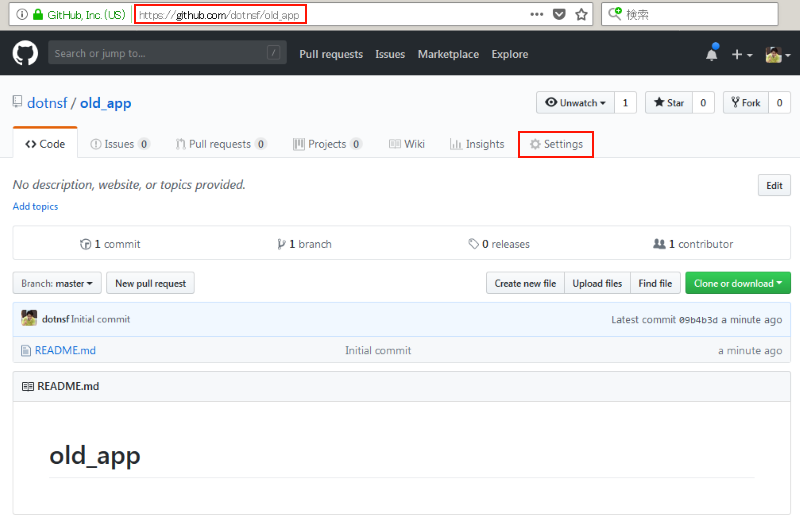Open the README.md file link
This screenshot has width=800, height=522.
tap(65, 350)
